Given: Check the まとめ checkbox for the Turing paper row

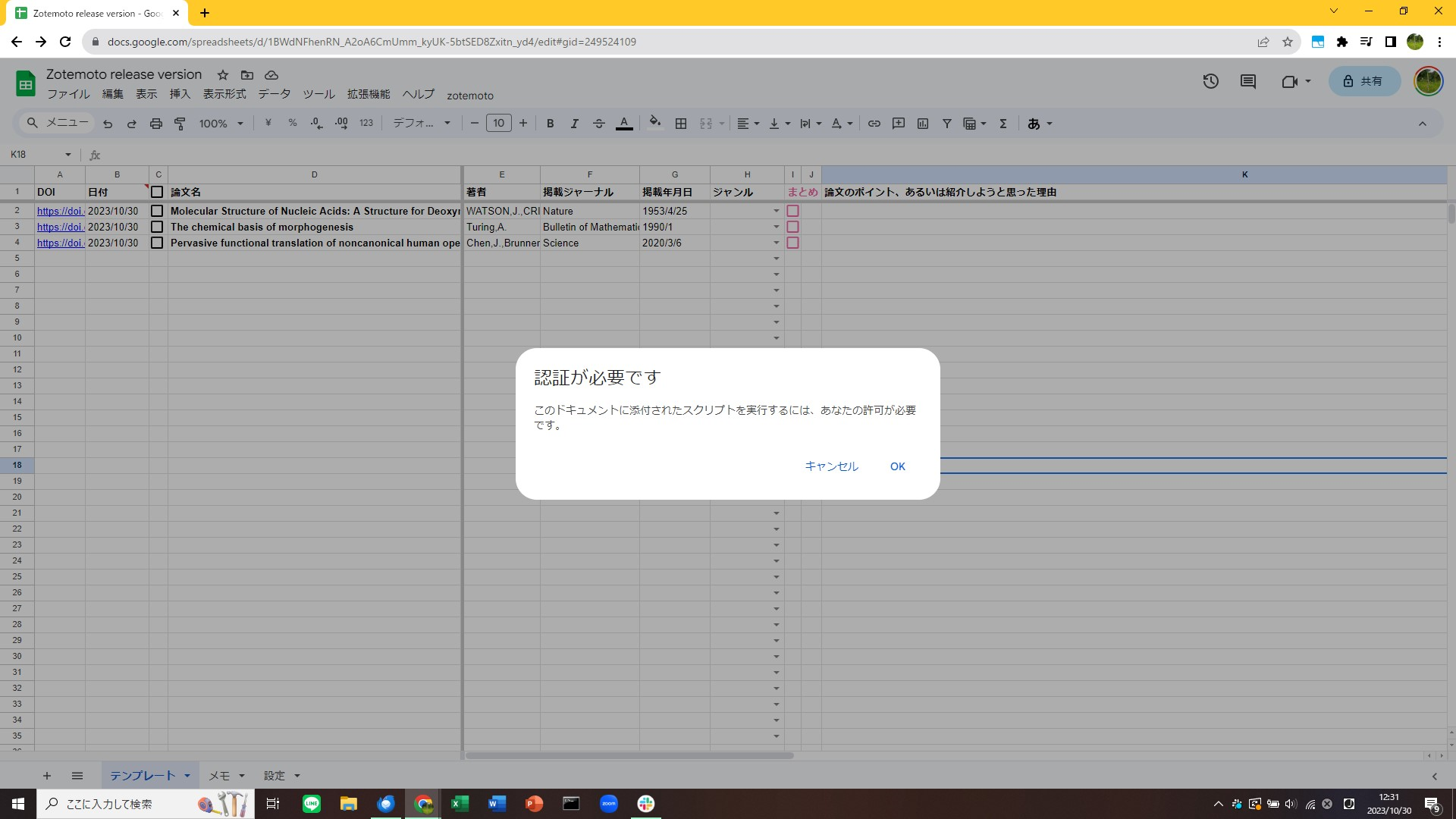Looking at the screenshot, I should pyautogui.click(x=793, y=227).
